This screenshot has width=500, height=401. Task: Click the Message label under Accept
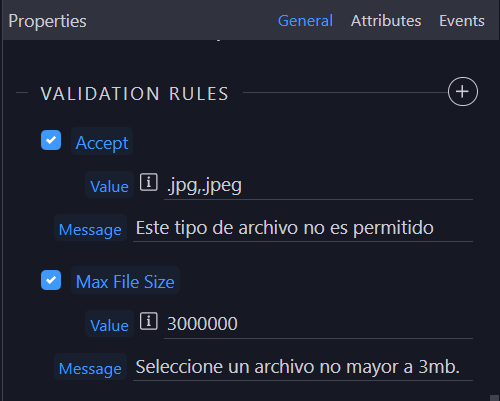point(90,228)
